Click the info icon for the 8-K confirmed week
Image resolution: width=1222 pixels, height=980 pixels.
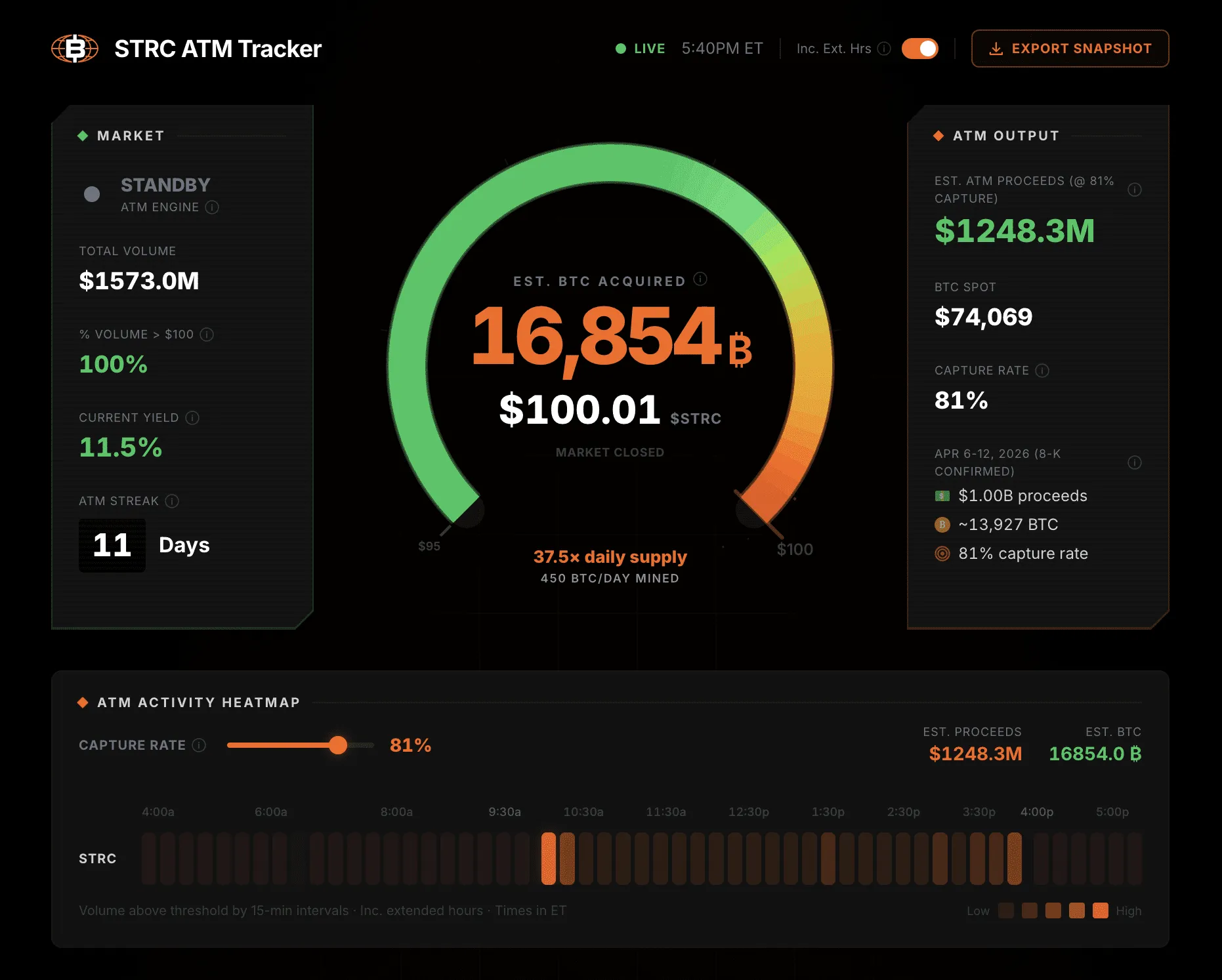[1135, 462]
